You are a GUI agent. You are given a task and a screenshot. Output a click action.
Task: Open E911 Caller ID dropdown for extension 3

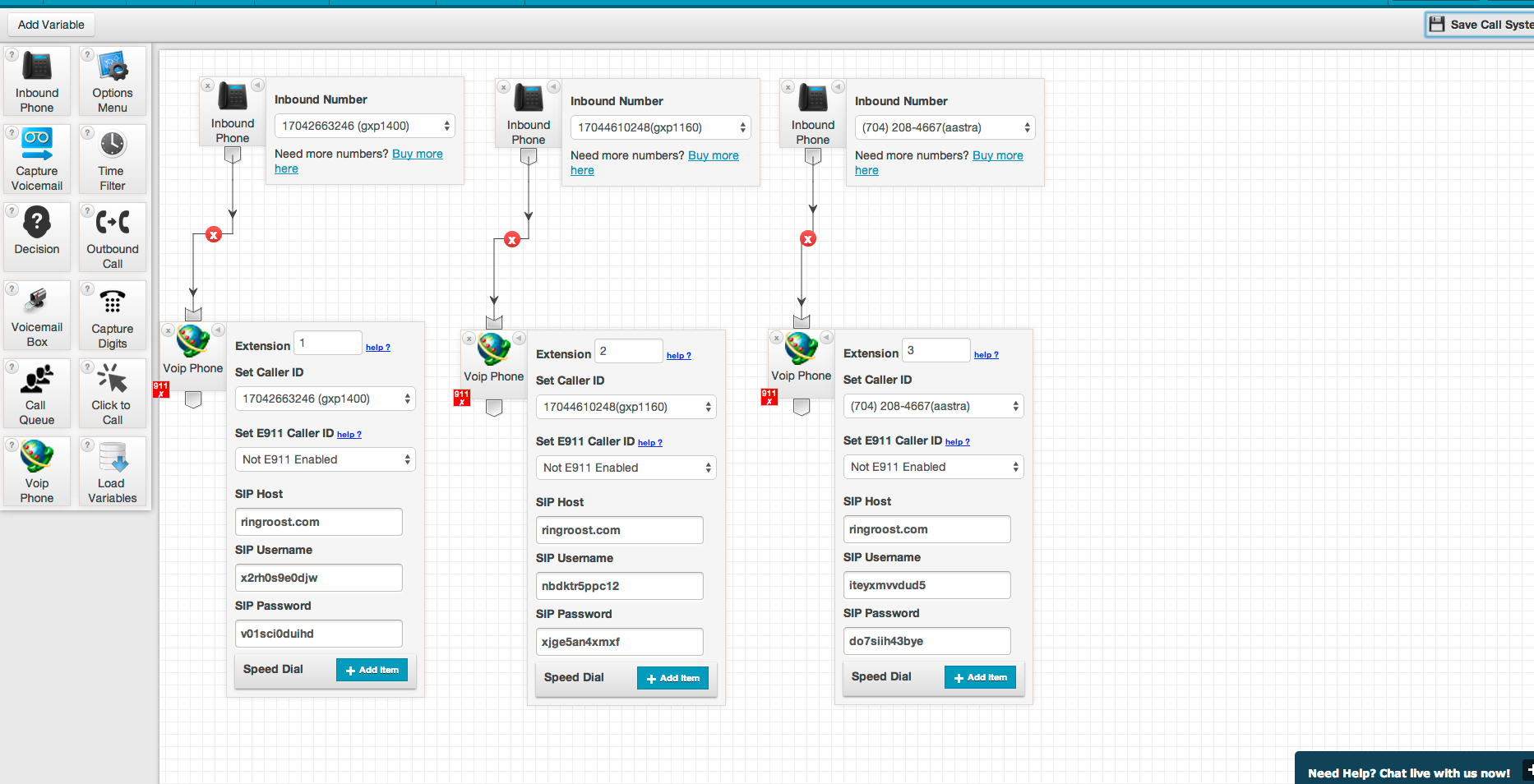click(934, 467)
